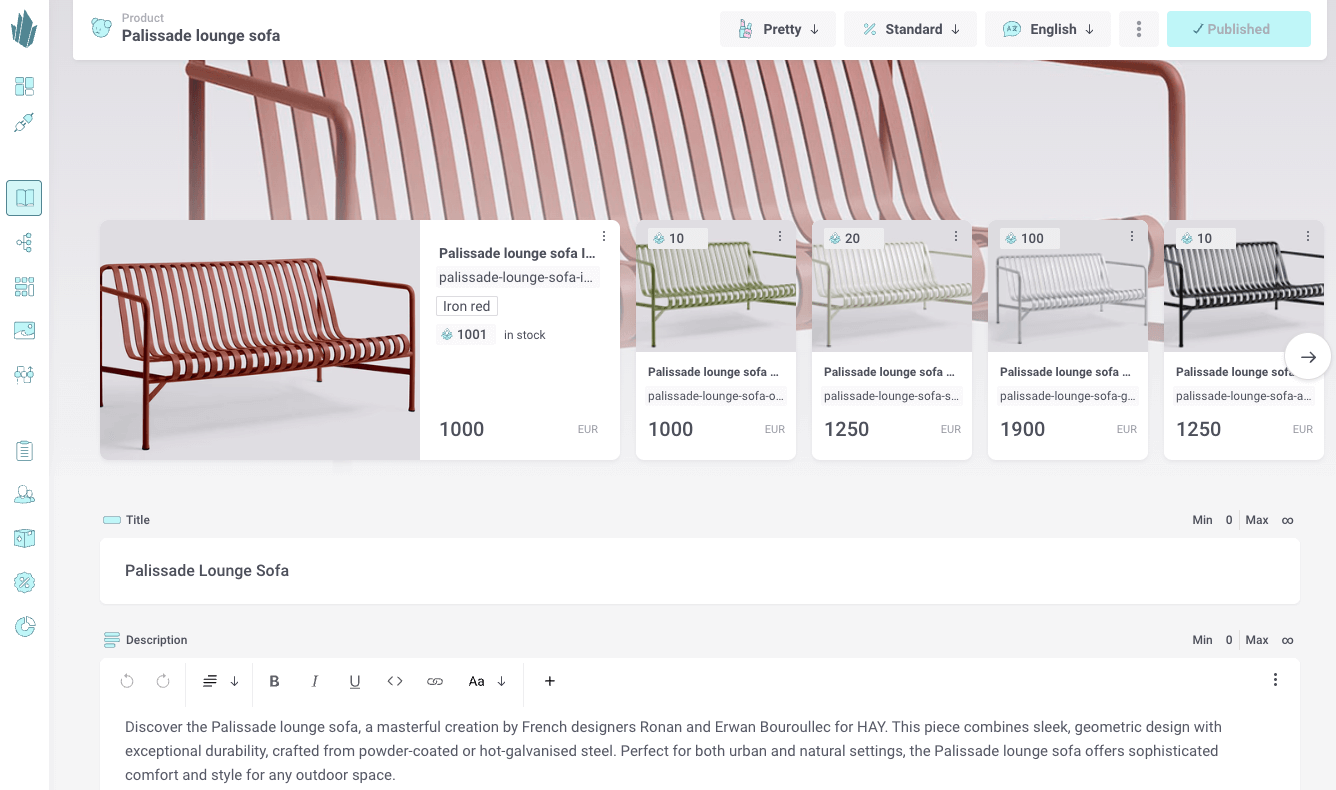Open the Pretty dropdown
1336x790 pixels.
[x=778, y=29]
